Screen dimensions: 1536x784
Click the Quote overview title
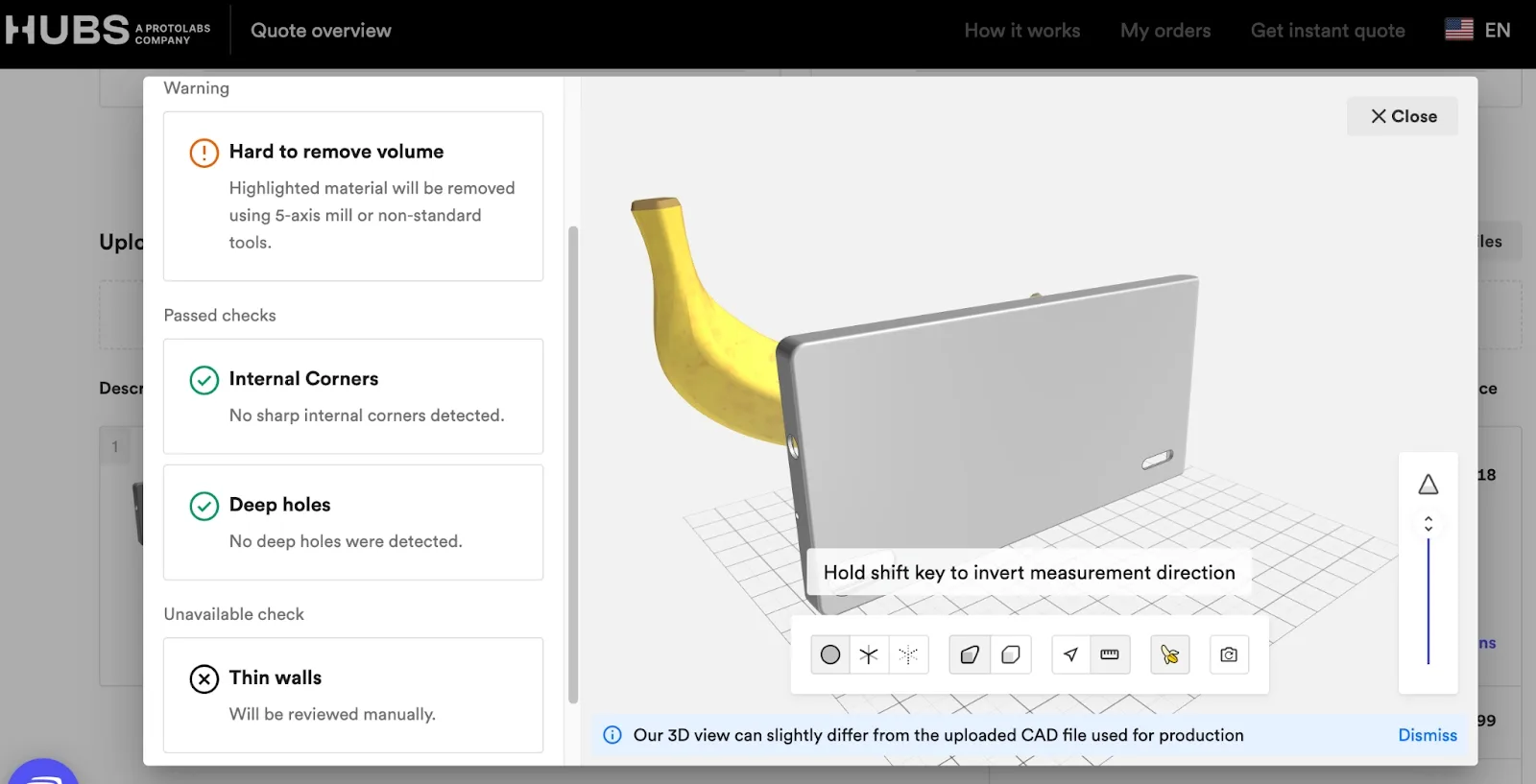pyautogui.click(x=321, y=31)
